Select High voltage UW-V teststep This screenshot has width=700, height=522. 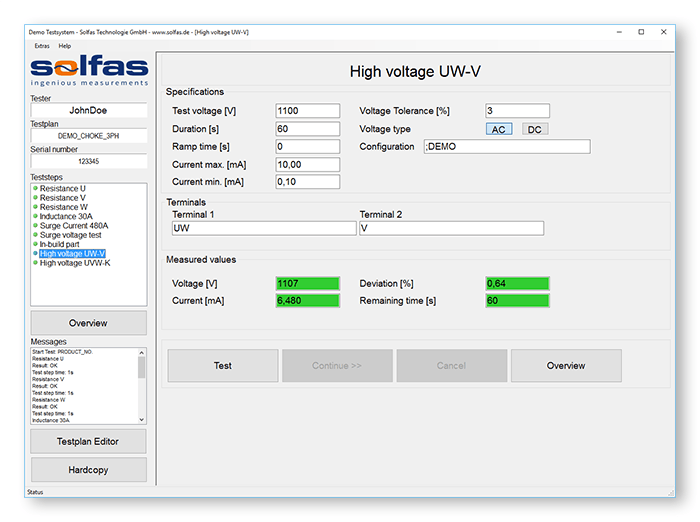[x=72, y=254]
